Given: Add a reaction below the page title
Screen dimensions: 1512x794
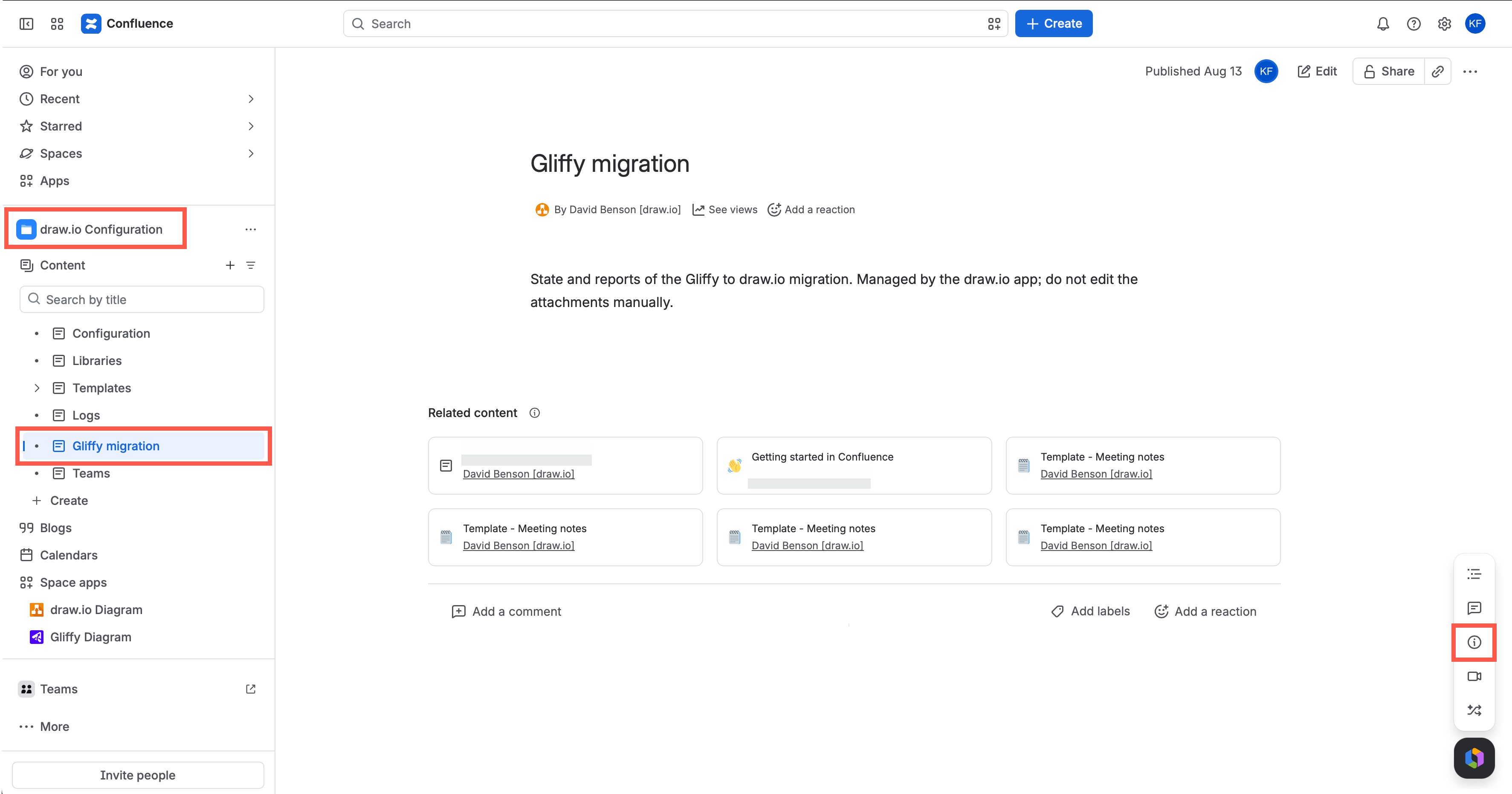Looking at the screenshot, I should 811,209.
